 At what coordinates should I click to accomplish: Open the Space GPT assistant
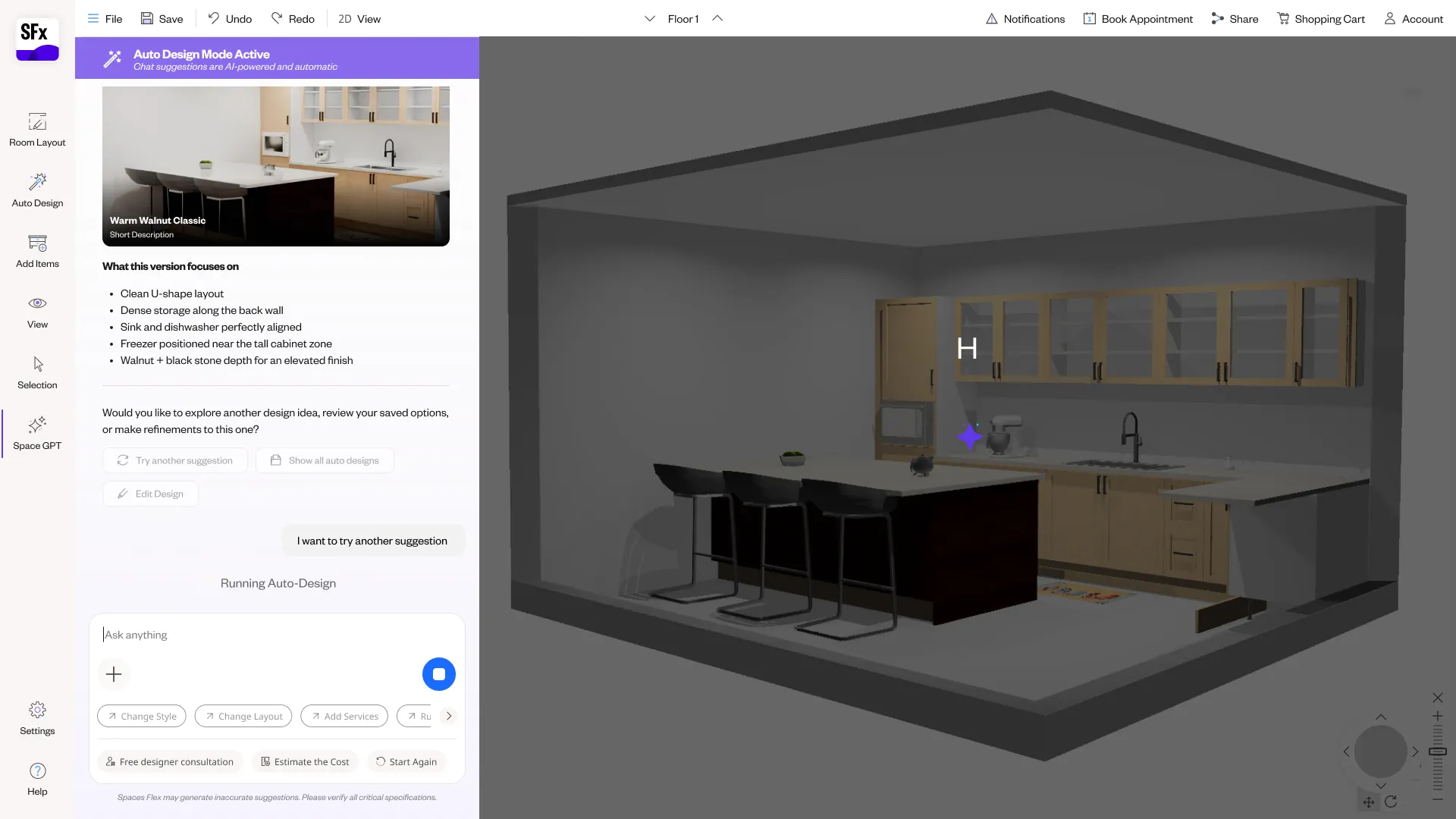(37, 433)
